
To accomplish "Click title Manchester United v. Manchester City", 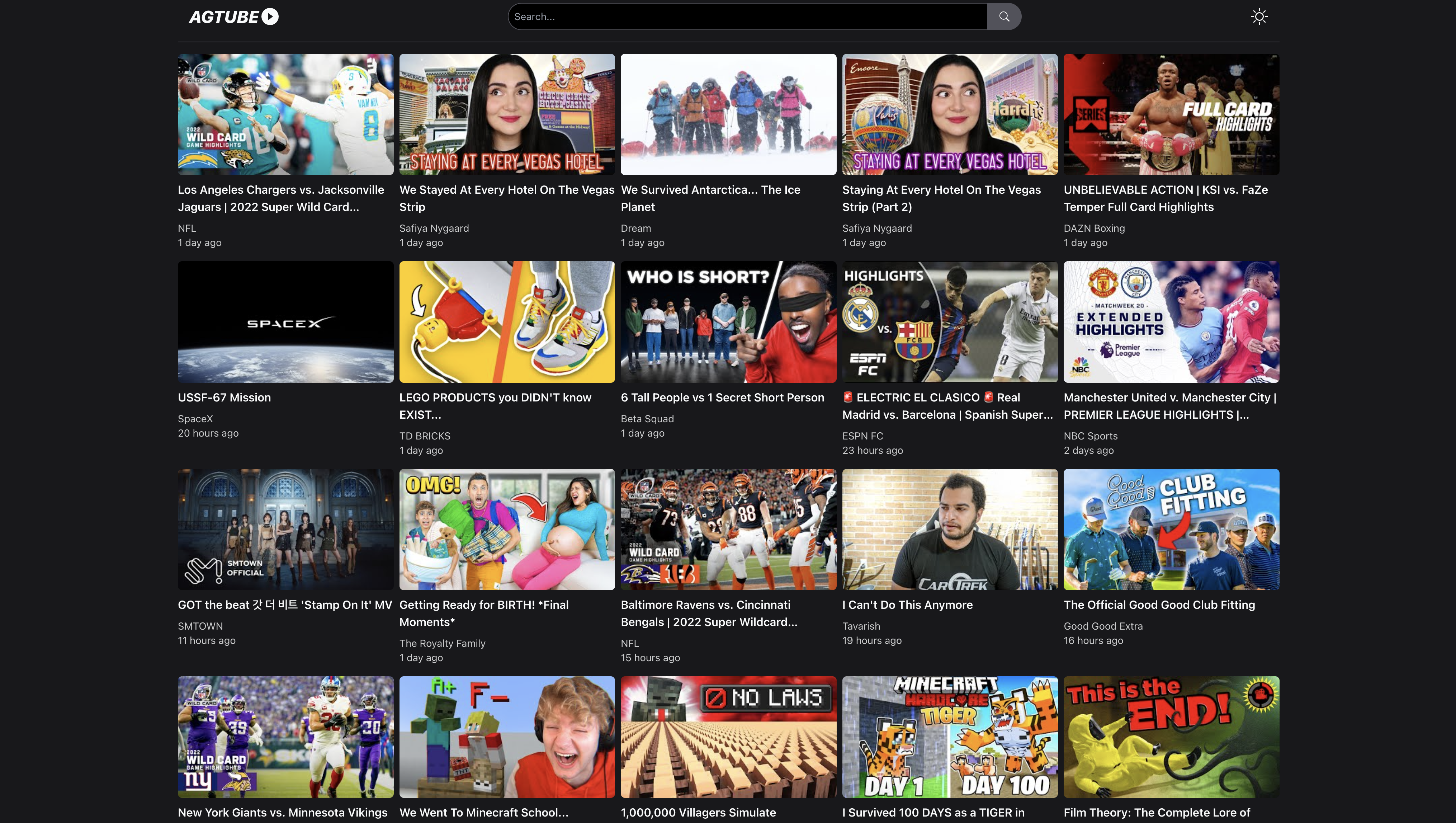I will (1170, 406).
